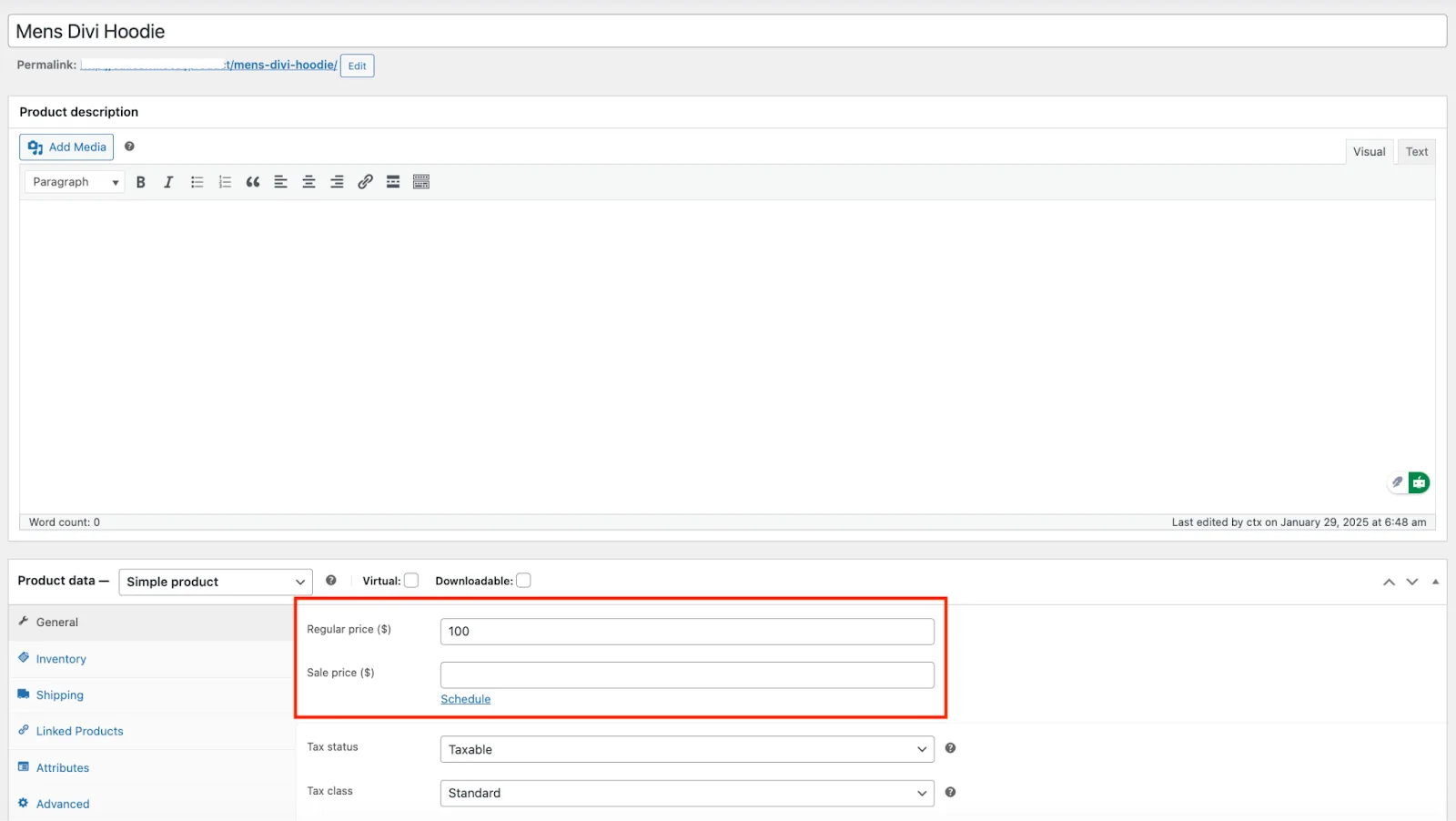Open the Linked Products tab
Screen dimensions: 1456x821
pyautogui.click(x=152, y=731)
